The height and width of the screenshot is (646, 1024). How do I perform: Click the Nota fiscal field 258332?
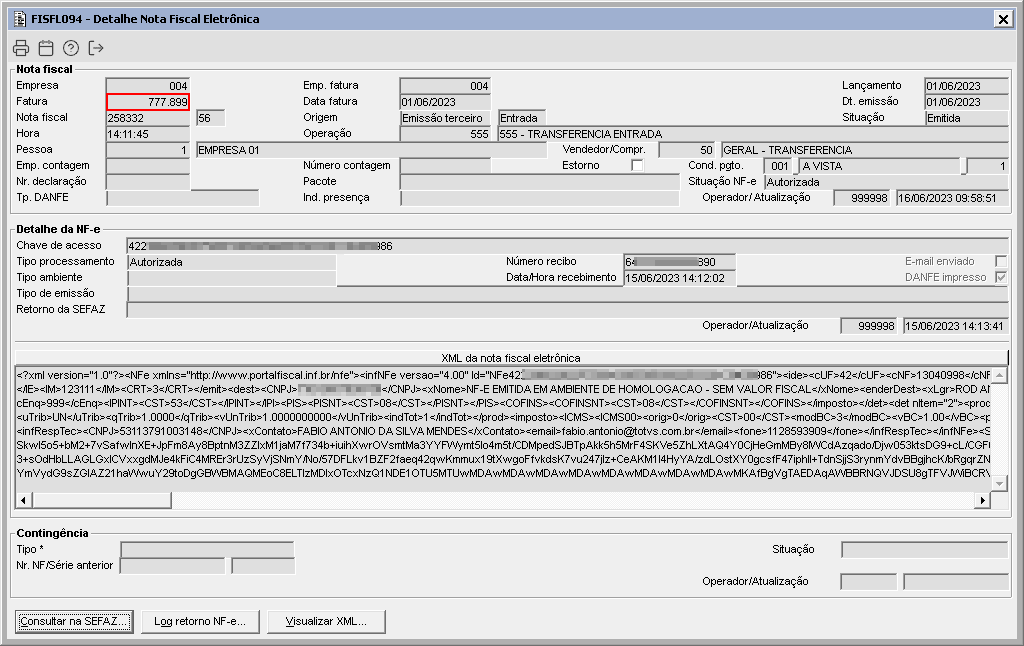coord(148,118)
